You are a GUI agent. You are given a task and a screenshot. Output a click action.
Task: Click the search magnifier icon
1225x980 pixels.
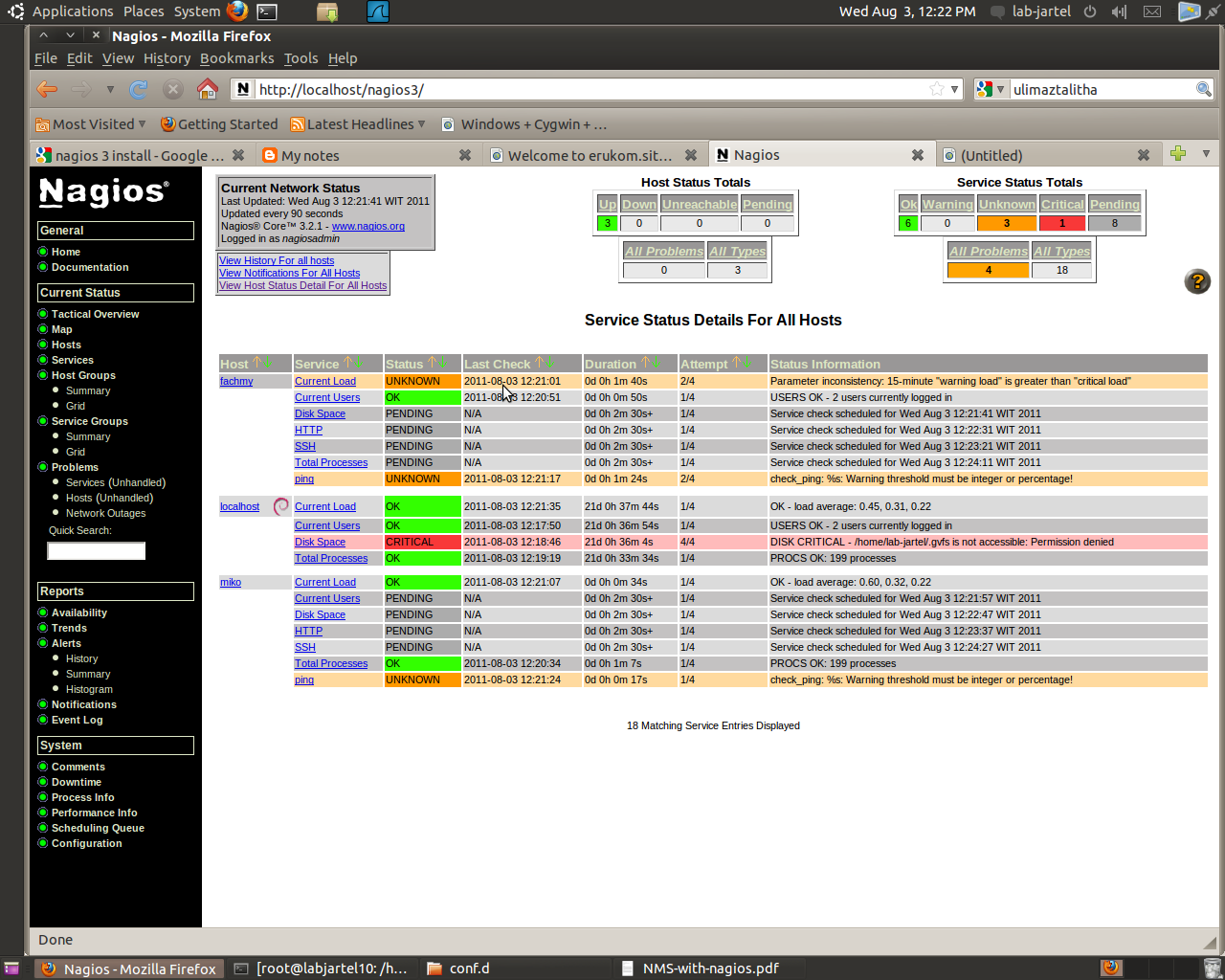[1204, 89]
